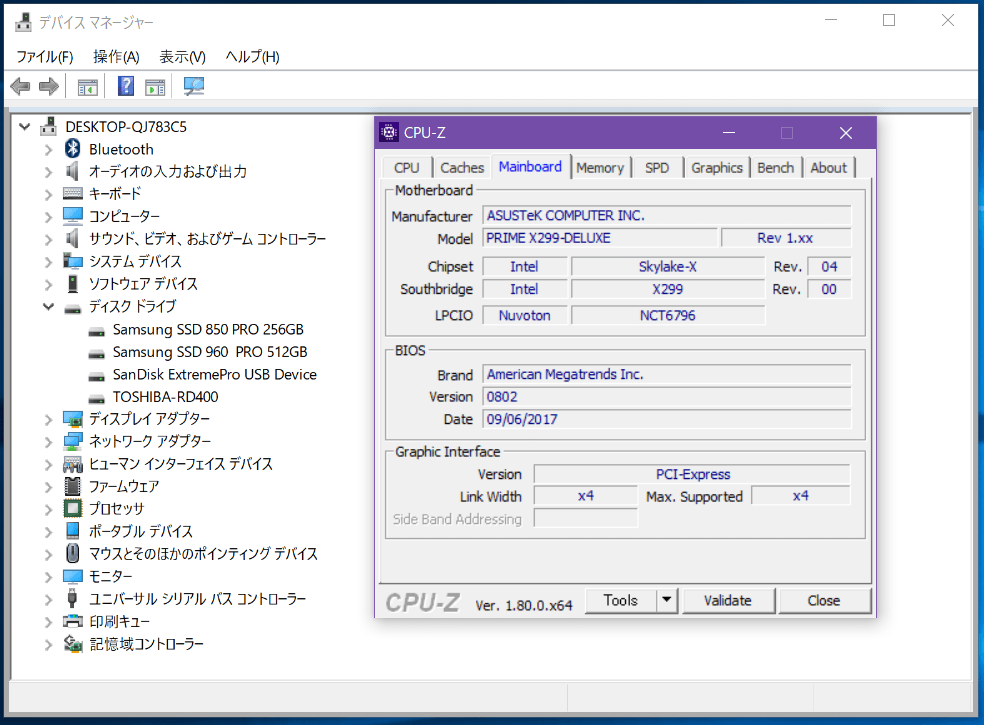Toggle the action pane toolbar icon
Screen dimensions: 985x725
155,87
